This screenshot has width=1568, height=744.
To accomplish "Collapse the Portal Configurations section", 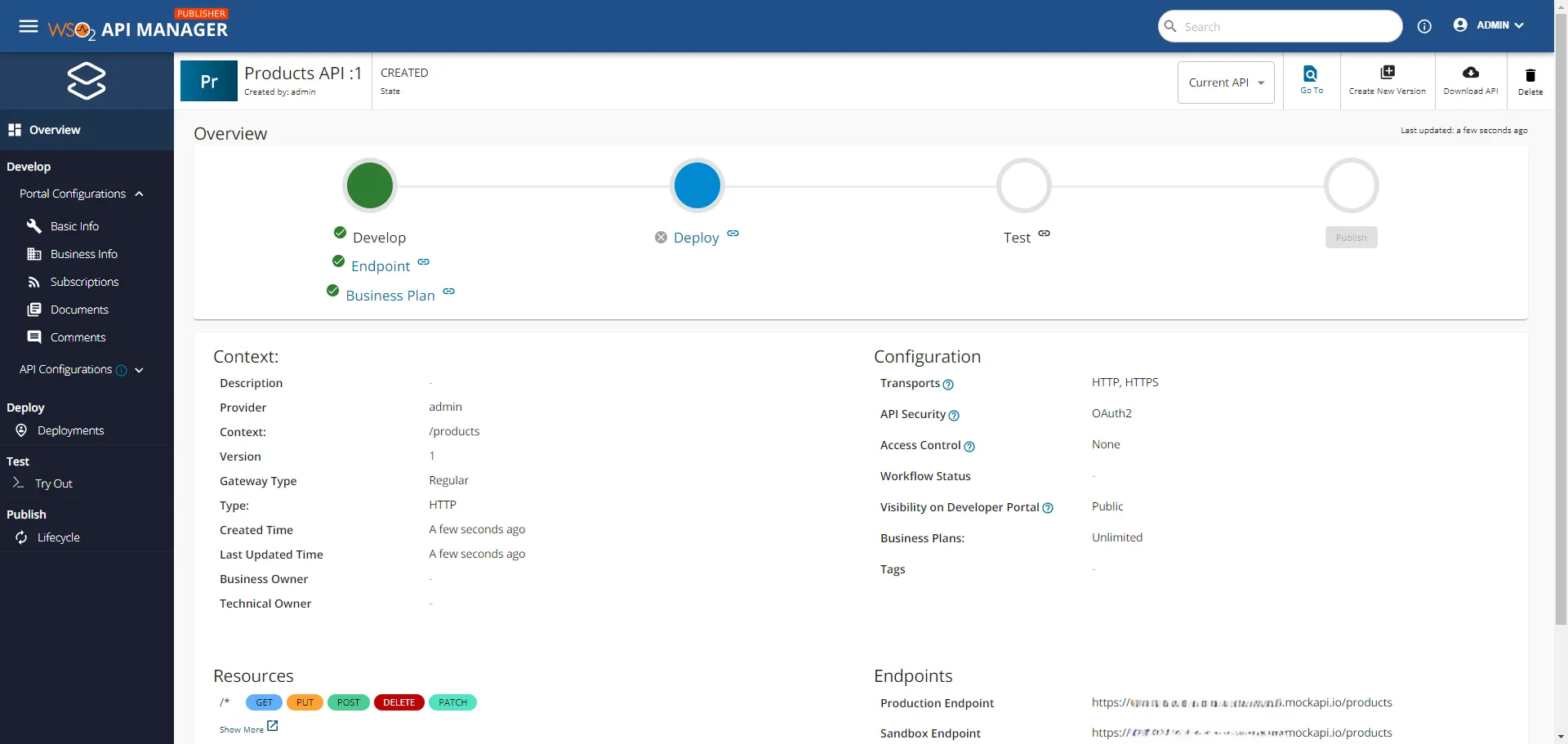I will [x=139, y=194].
